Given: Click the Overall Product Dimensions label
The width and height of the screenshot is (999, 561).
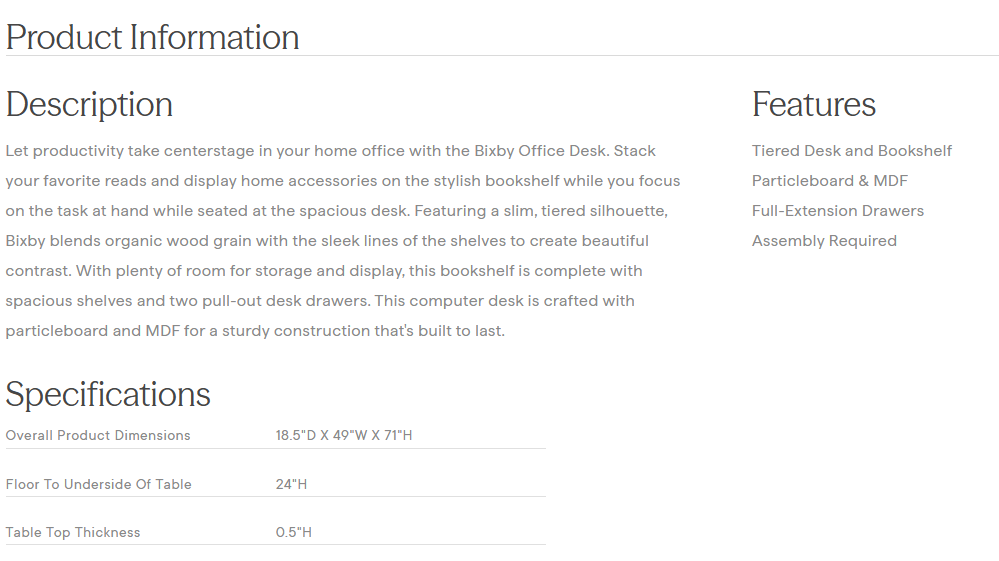Looking at the screenshot, I should tap(98, 436).
